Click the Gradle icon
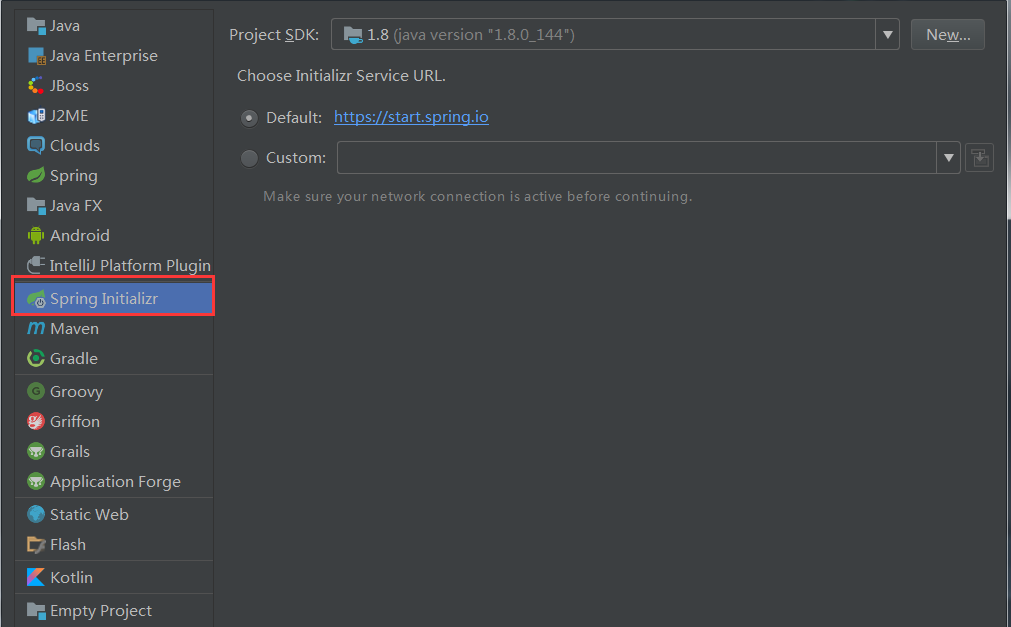The width and height of the screenshot is (1011, 627). tap(36, 358)
